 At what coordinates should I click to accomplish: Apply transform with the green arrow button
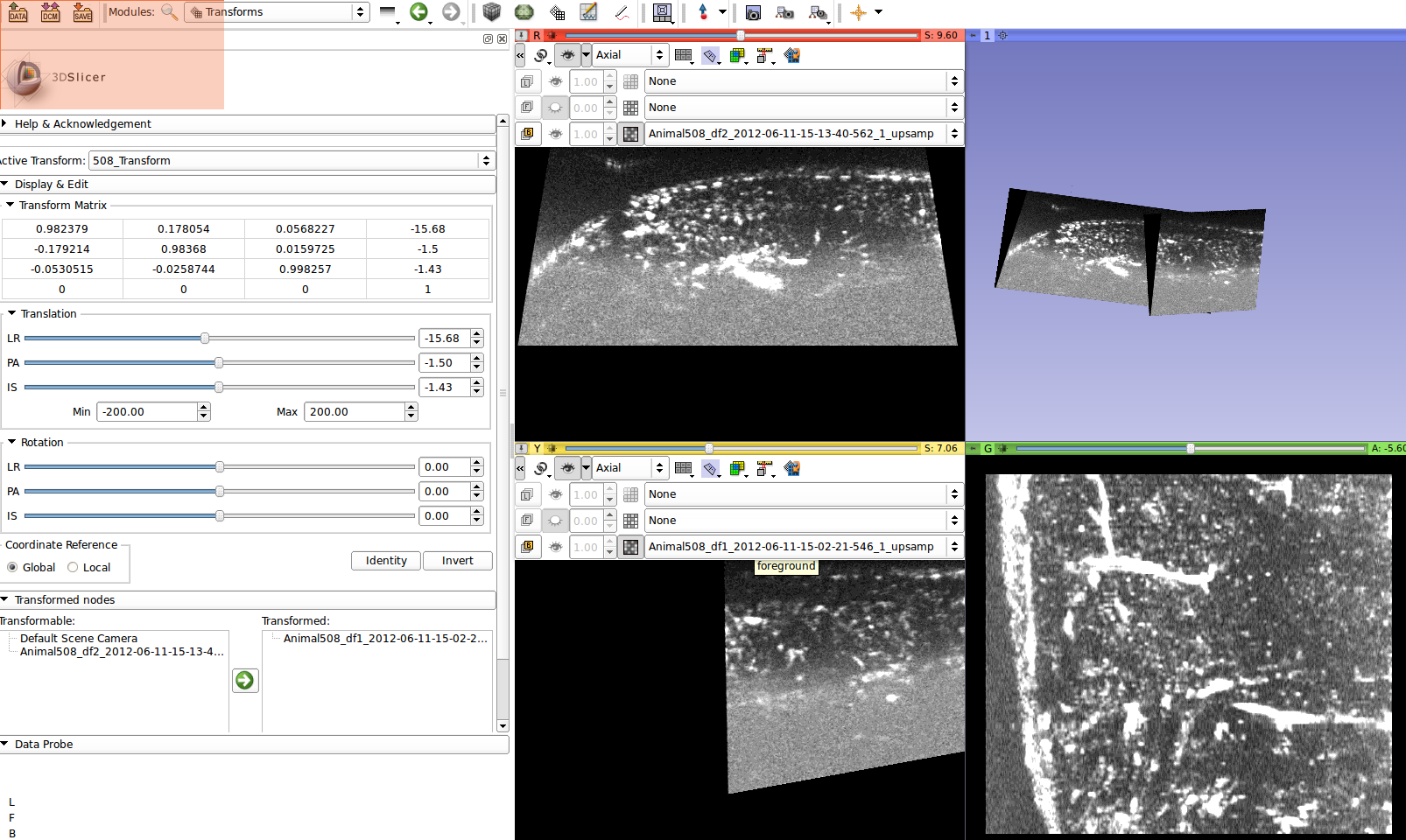point(245,680)
